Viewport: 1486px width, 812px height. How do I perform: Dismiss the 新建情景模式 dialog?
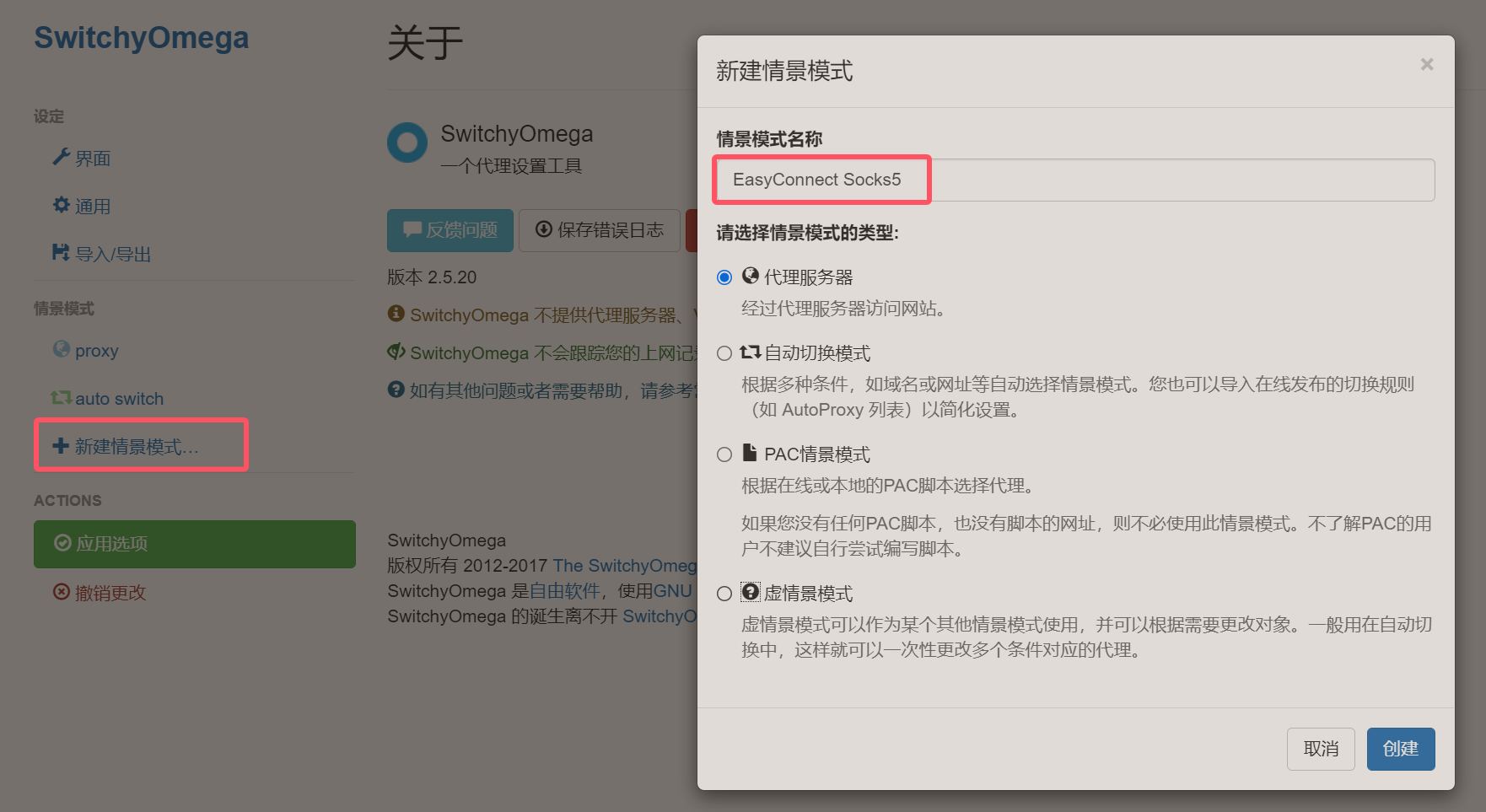click(1427, 64)
